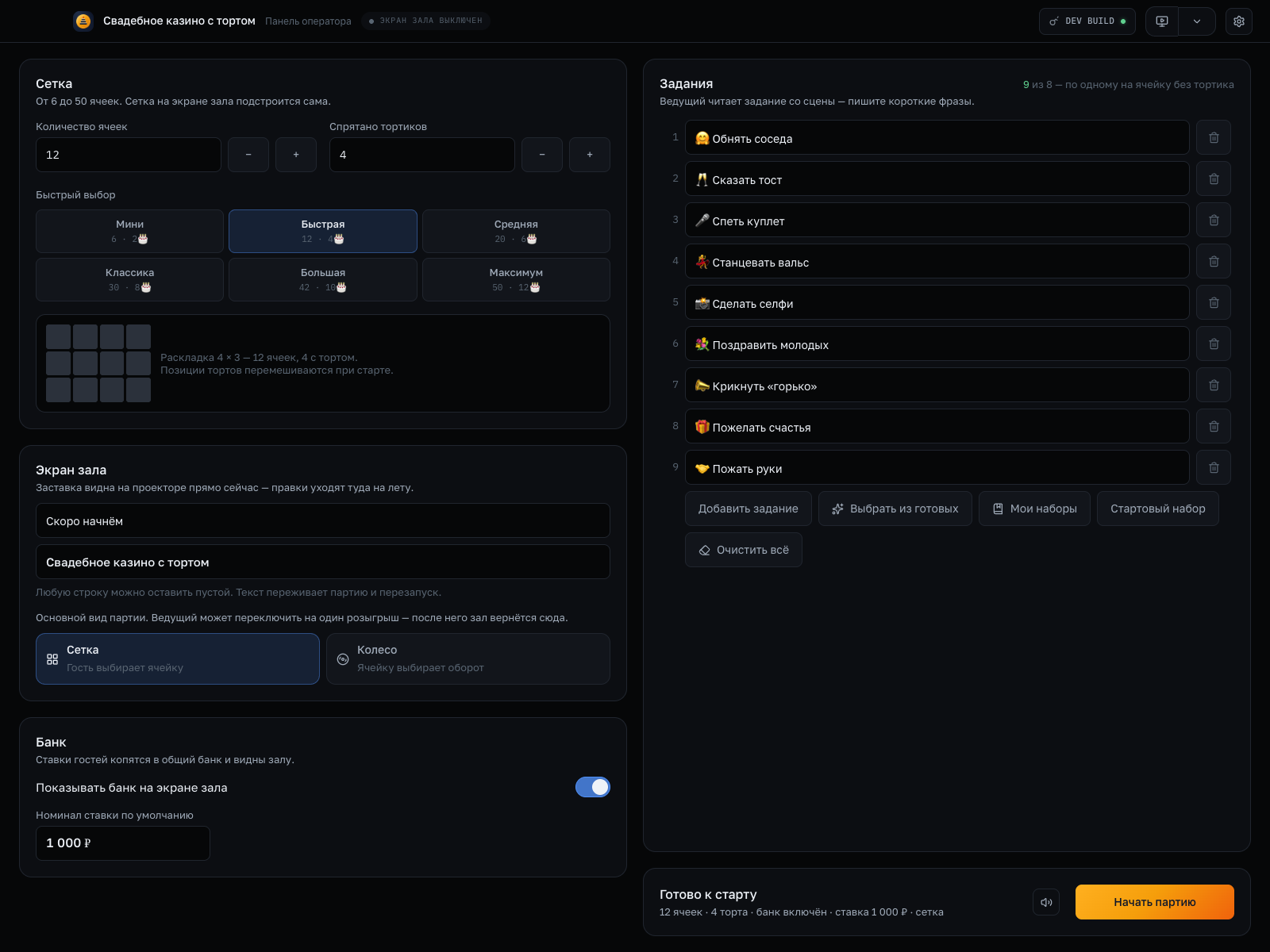The image size is (1270, 952).
Task: Click the "Очистить всё" eraser button
Action: (x=744, y=550)
